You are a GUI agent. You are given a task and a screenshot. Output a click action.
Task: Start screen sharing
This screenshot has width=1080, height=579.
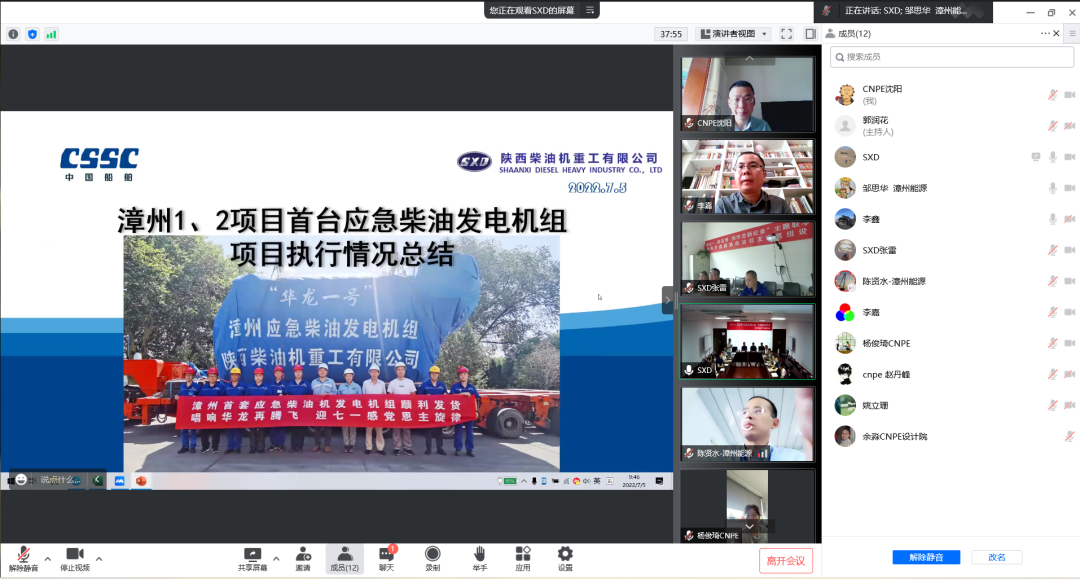click(252, 559)
